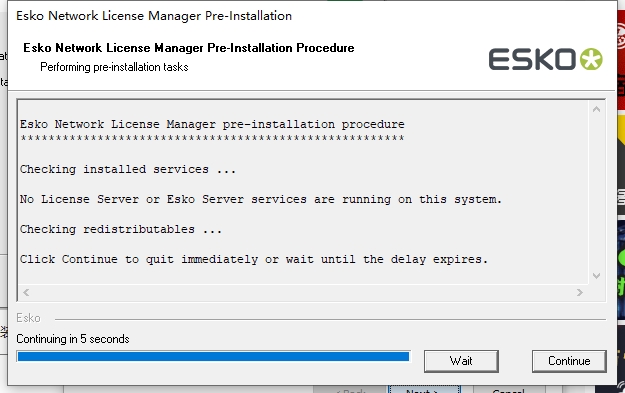Click the log's scroll-up arrow

click(596, 109)
